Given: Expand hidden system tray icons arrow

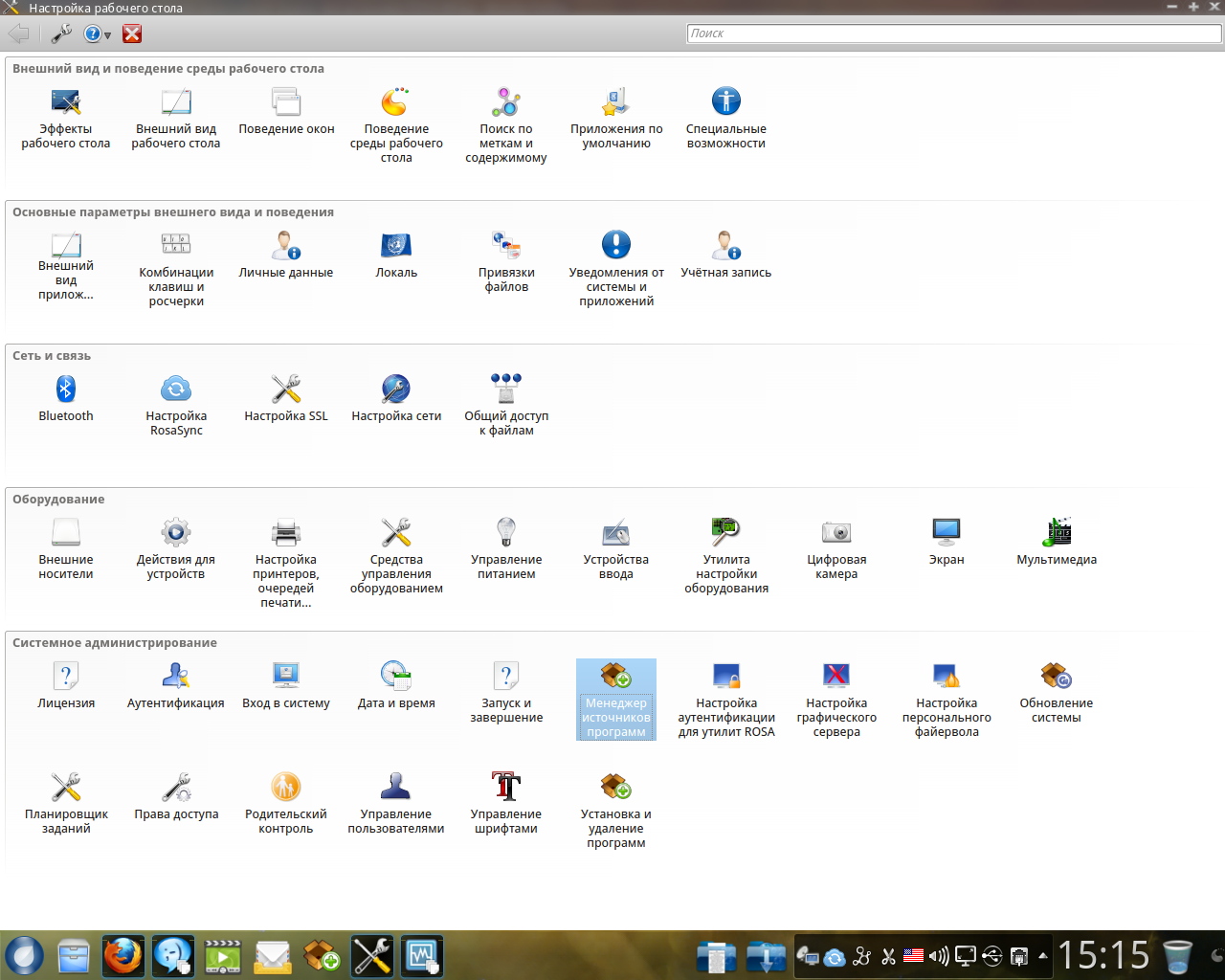Looking at the screenshot, I should pyautogui.click(x=1042, y=956).
